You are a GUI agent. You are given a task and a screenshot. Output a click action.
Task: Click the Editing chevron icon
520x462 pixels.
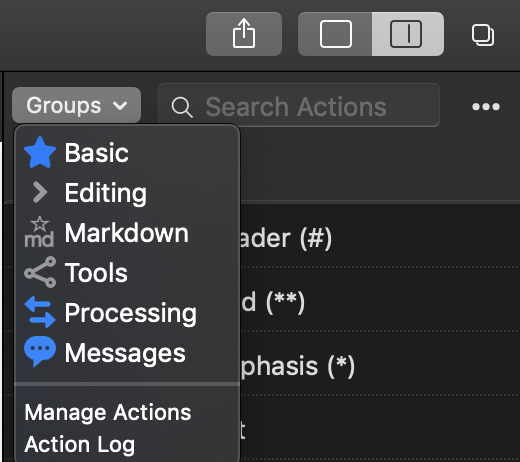click(40, 192)
